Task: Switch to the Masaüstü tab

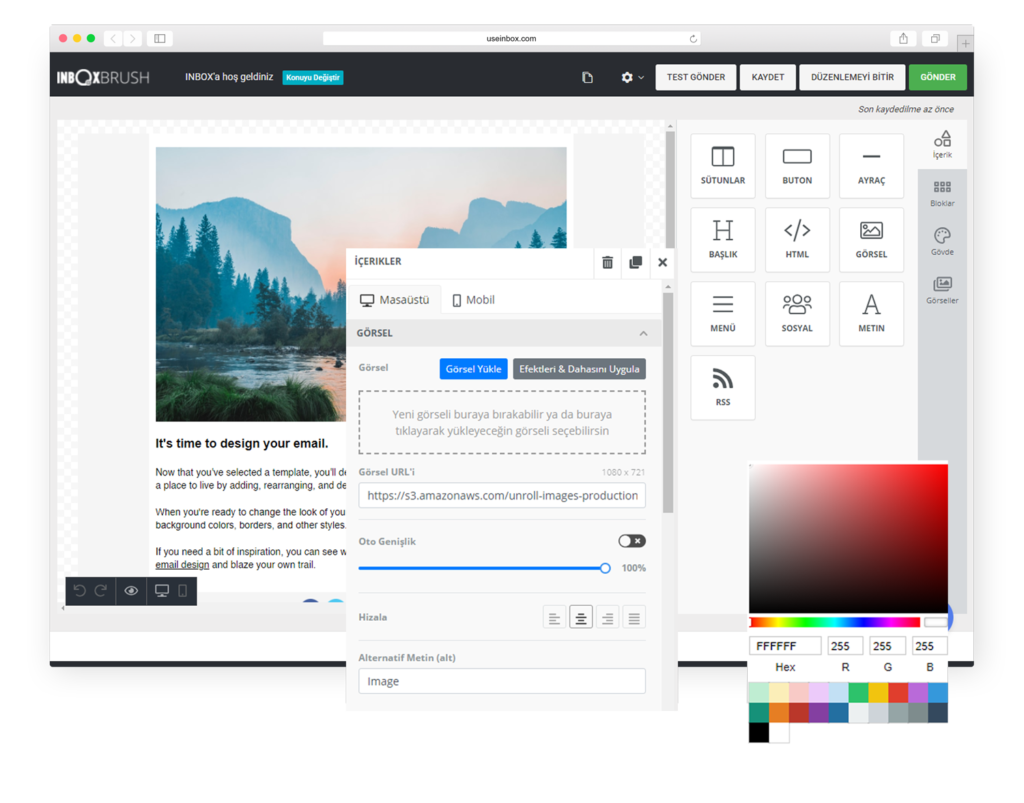Action: (394, 300)
